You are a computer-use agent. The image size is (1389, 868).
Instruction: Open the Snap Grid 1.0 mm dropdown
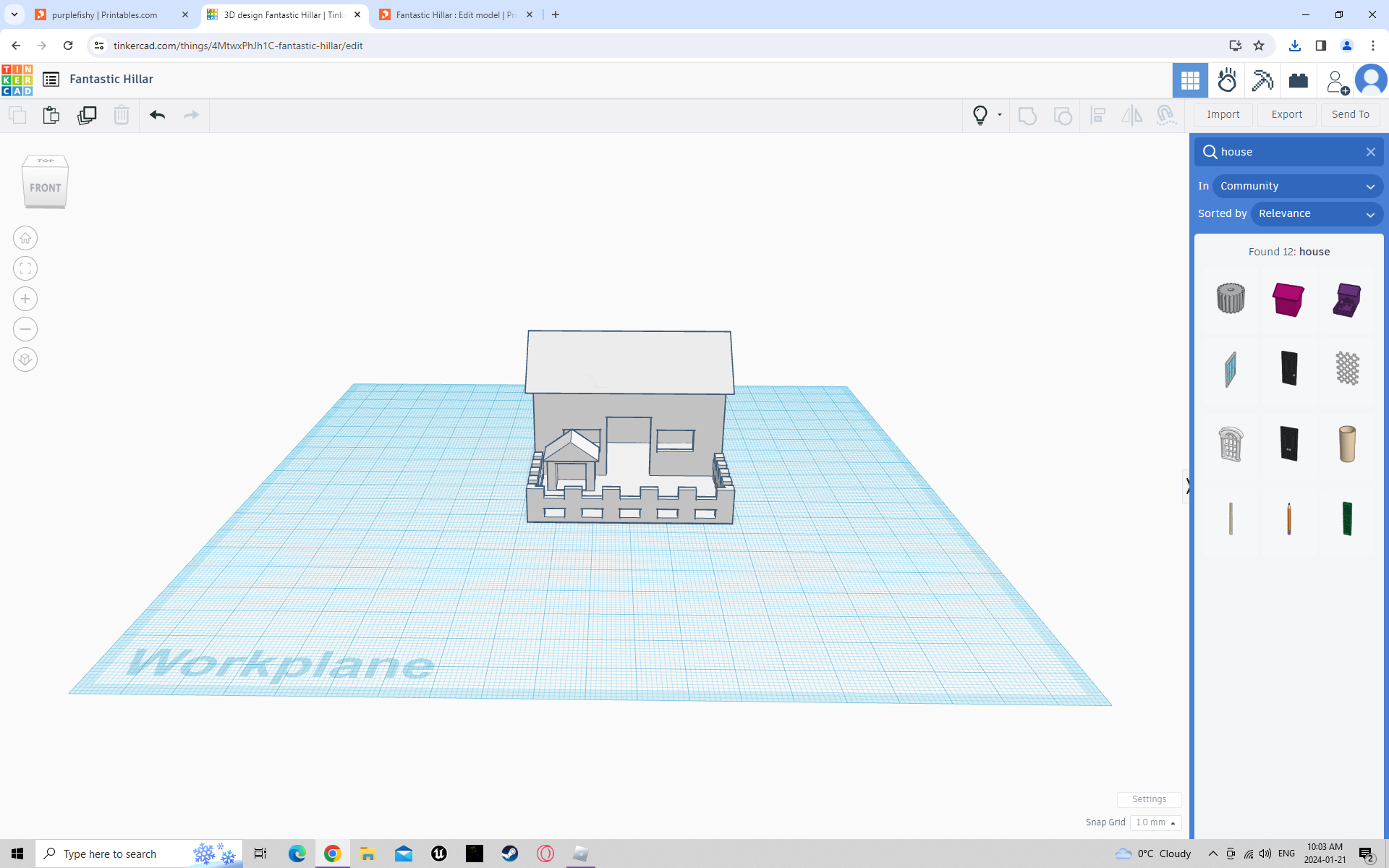pyautogui.click(x=1155, y=822)
